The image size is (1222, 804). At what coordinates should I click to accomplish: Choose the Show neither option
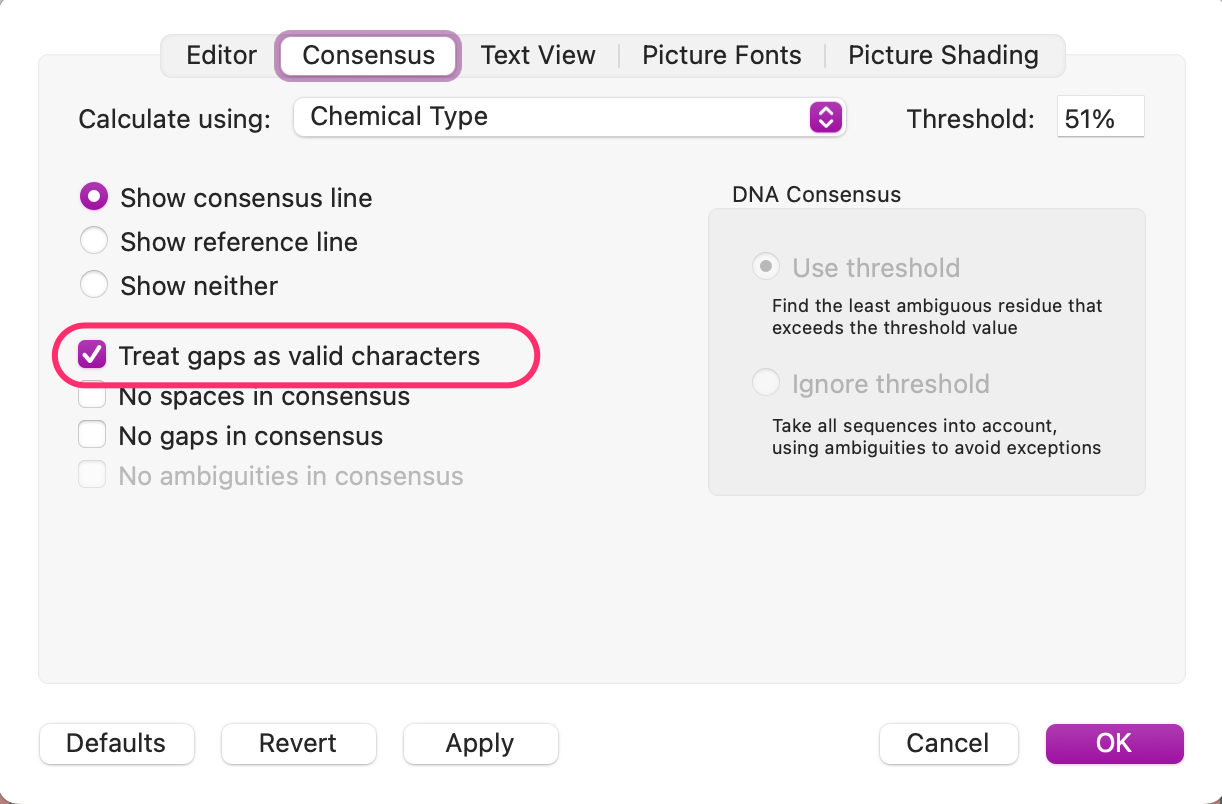[x=93, y=284]
